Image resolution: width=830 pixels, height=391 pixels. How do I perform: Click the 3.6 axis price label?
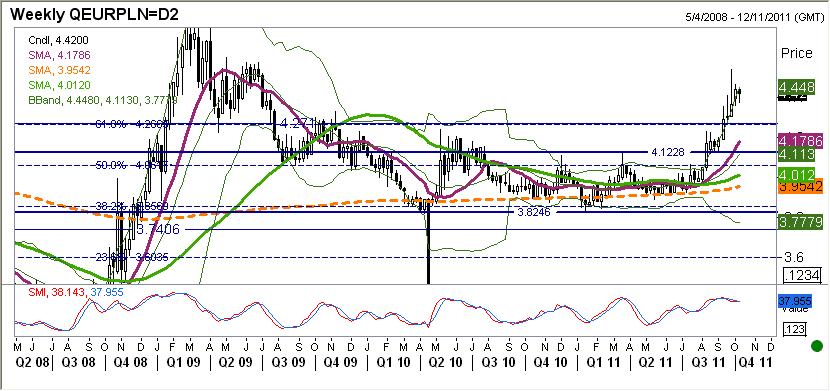pyautogui.click(x=793, y=258)
